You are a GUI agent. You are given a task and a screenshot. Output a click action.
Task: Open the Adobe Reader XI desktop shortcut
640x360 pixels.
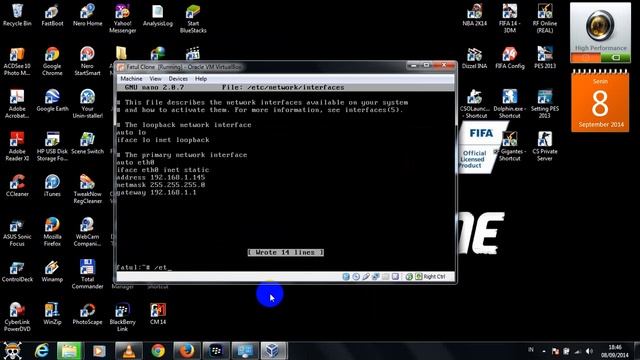[x=17, y=146]
